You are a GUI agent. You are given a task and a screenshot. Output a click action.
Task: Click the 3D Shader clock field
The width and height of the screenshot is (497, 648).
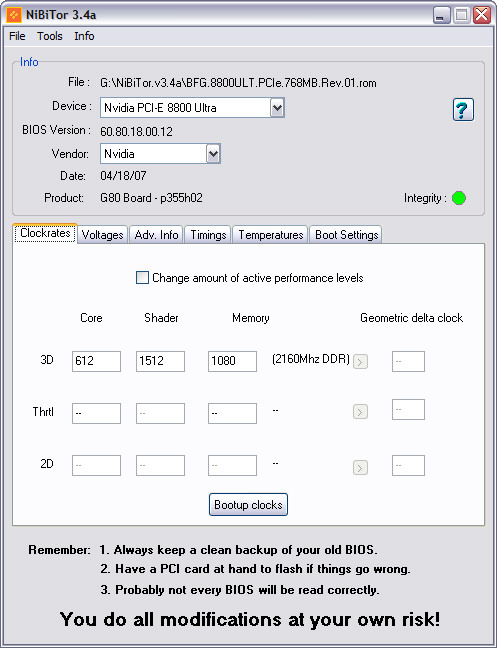(x=160, y=361)
